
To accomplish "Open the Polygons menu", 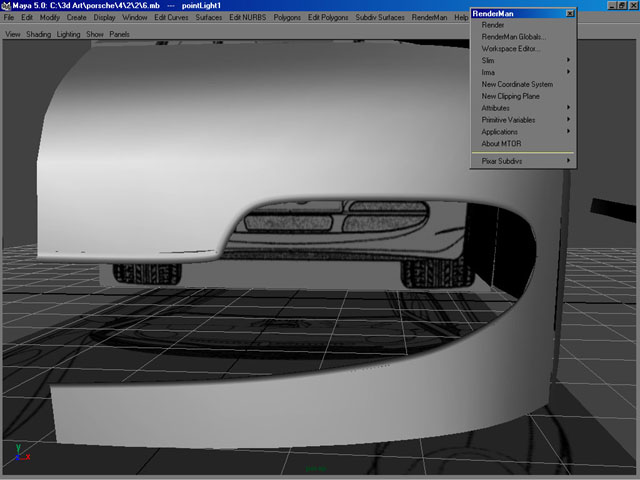I will (x=287, y=18).
